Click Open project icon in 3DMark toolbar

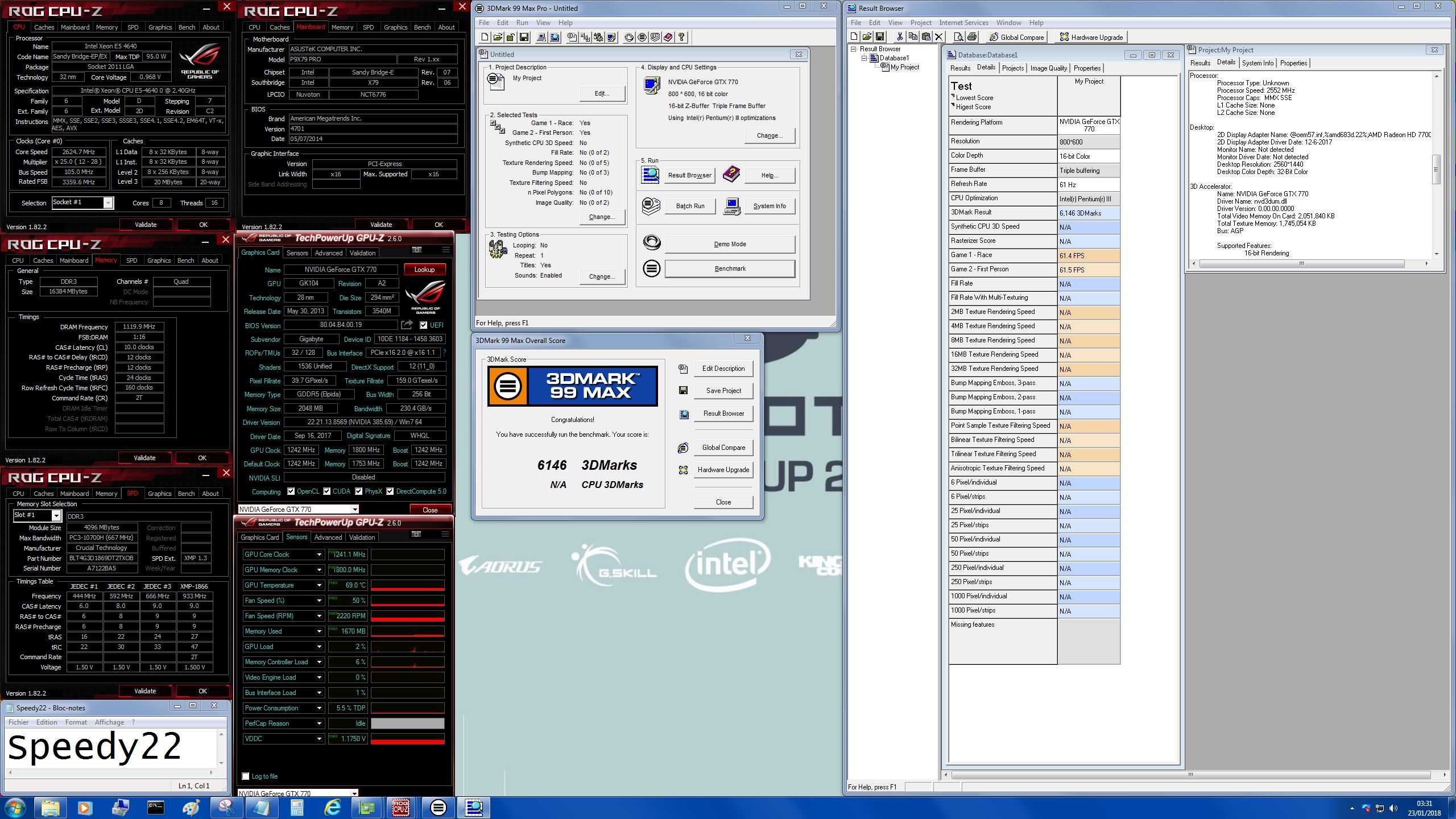498,37
